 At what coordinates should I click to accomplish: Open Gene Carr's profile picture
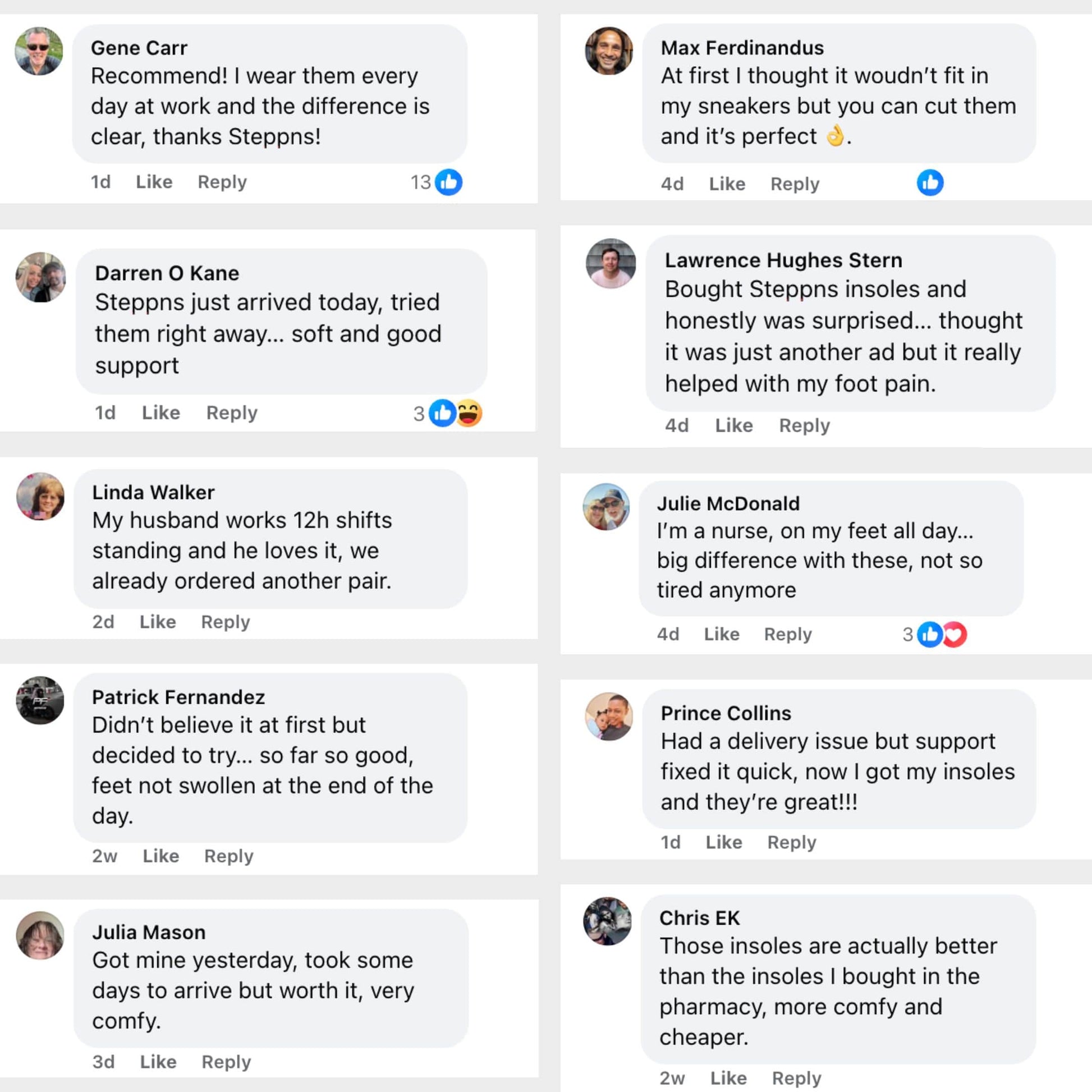click(39, 51)
